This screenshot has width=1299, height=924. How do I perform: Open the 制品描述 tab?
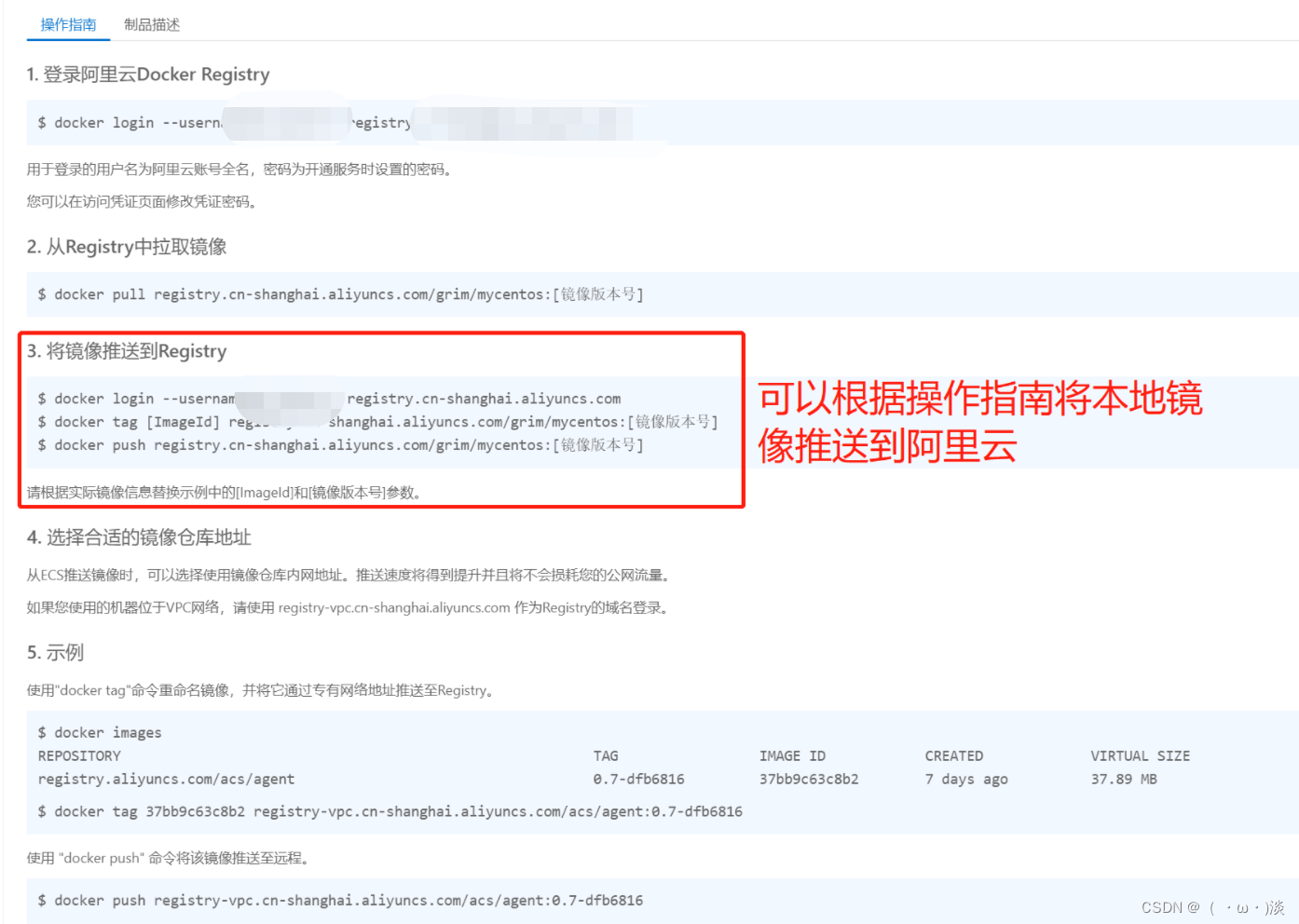coord(152,24)
